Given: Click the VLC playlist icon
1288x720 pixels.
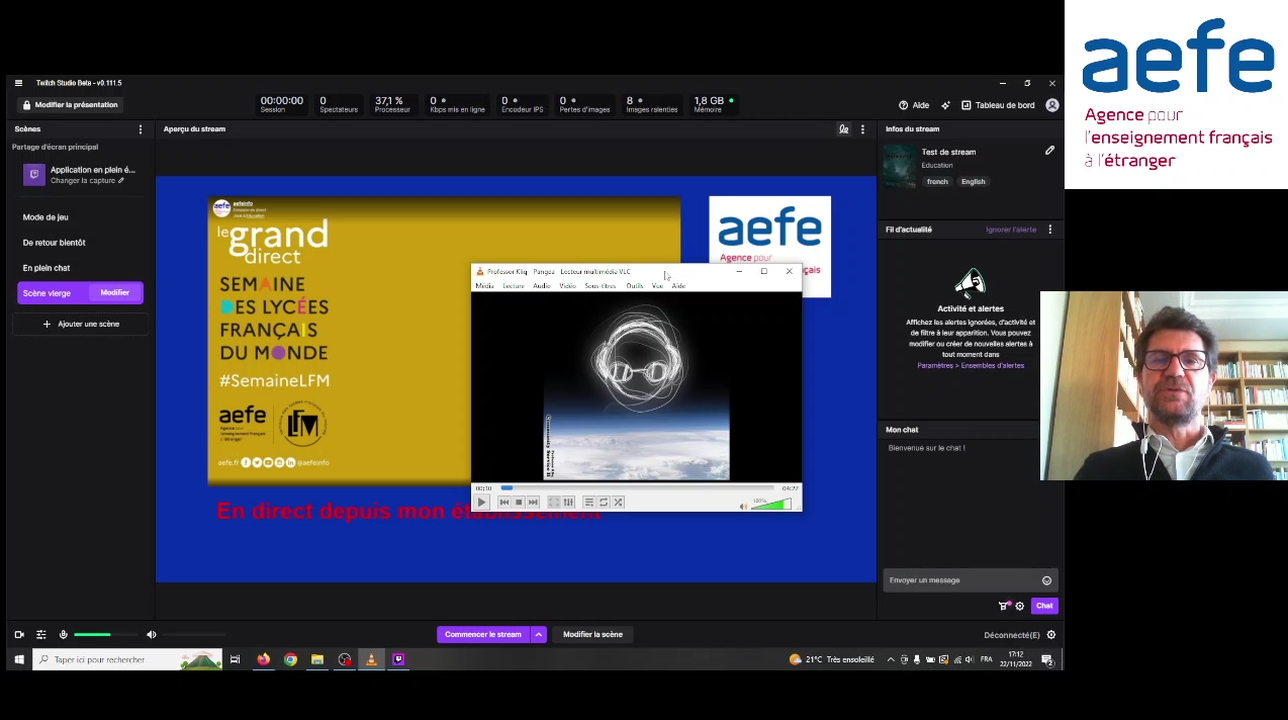Looking at the screenshot, I should [588, 502].
